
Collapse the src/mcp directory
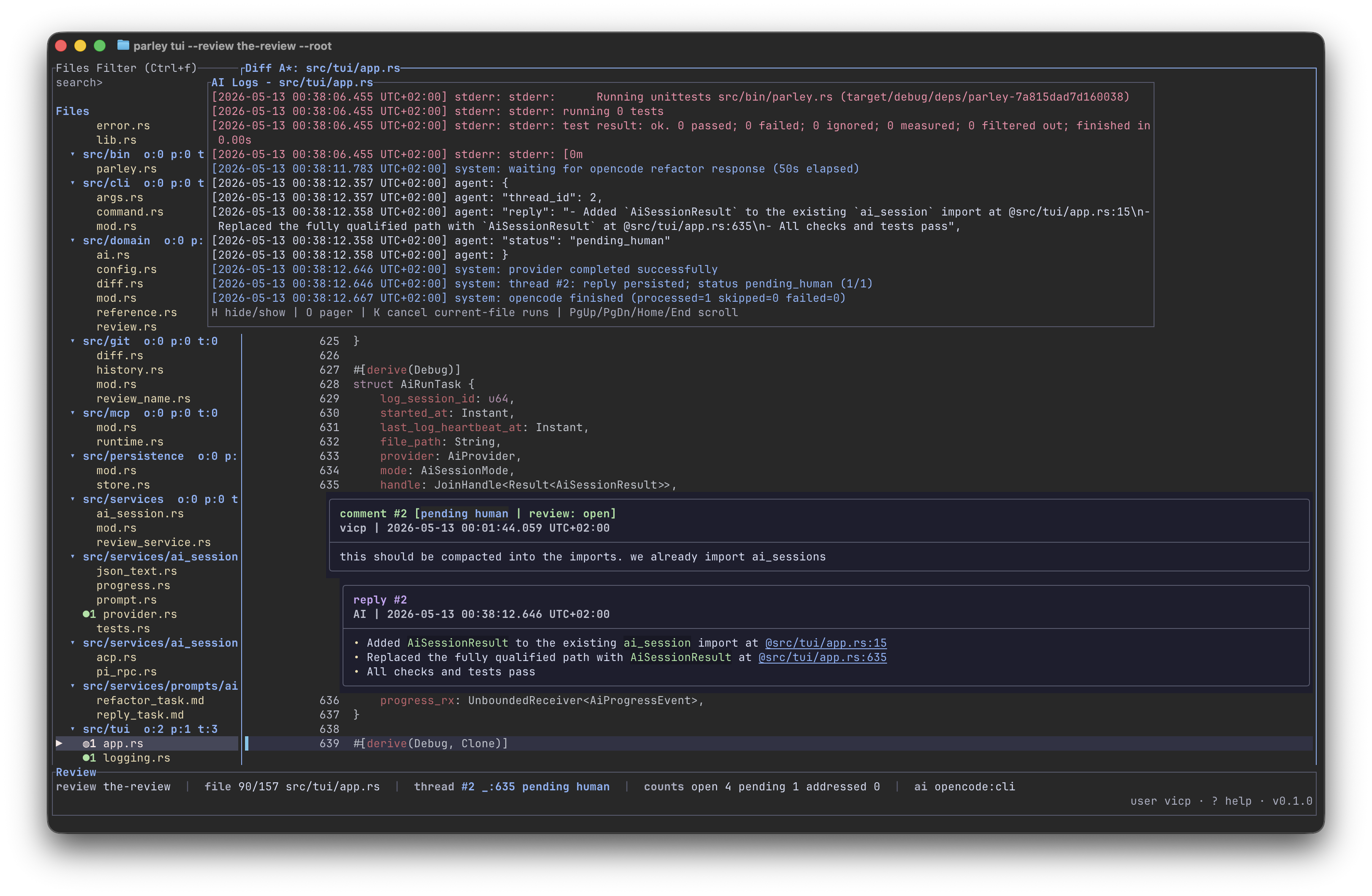pos(73,412)
